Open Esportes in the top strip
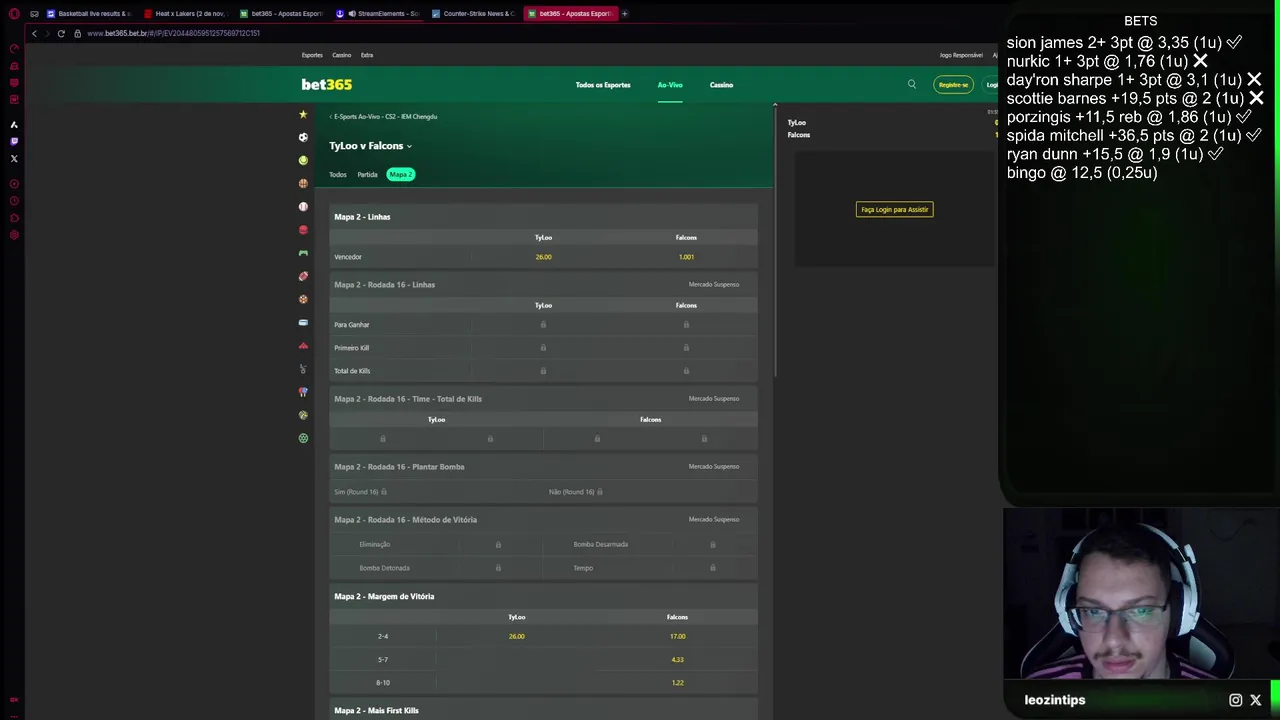 click(x=312, y=55)
